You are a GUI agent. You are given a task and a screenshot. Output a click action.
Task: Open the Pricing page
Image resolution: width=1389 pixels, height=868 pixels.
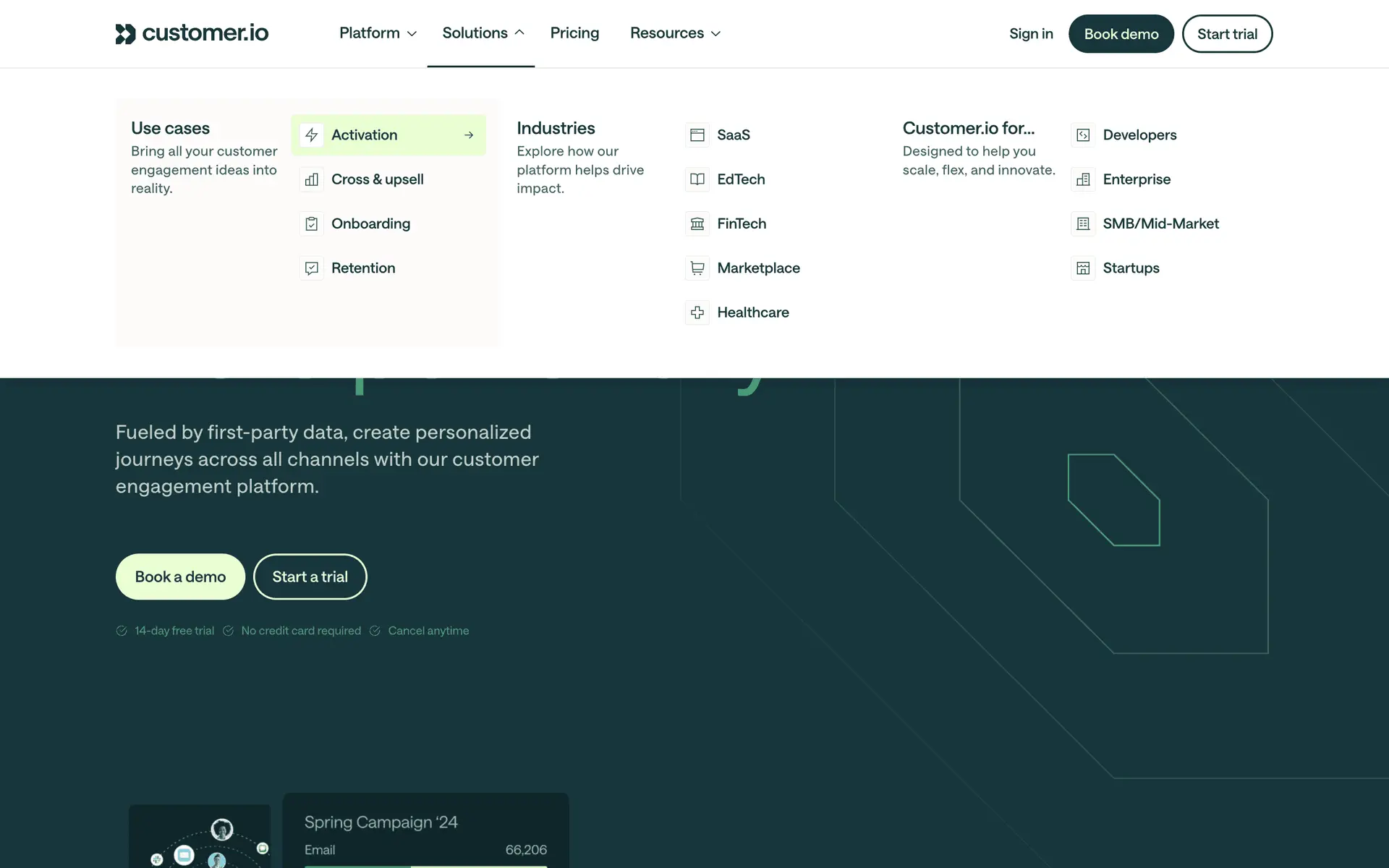click(x=574, y=33)
